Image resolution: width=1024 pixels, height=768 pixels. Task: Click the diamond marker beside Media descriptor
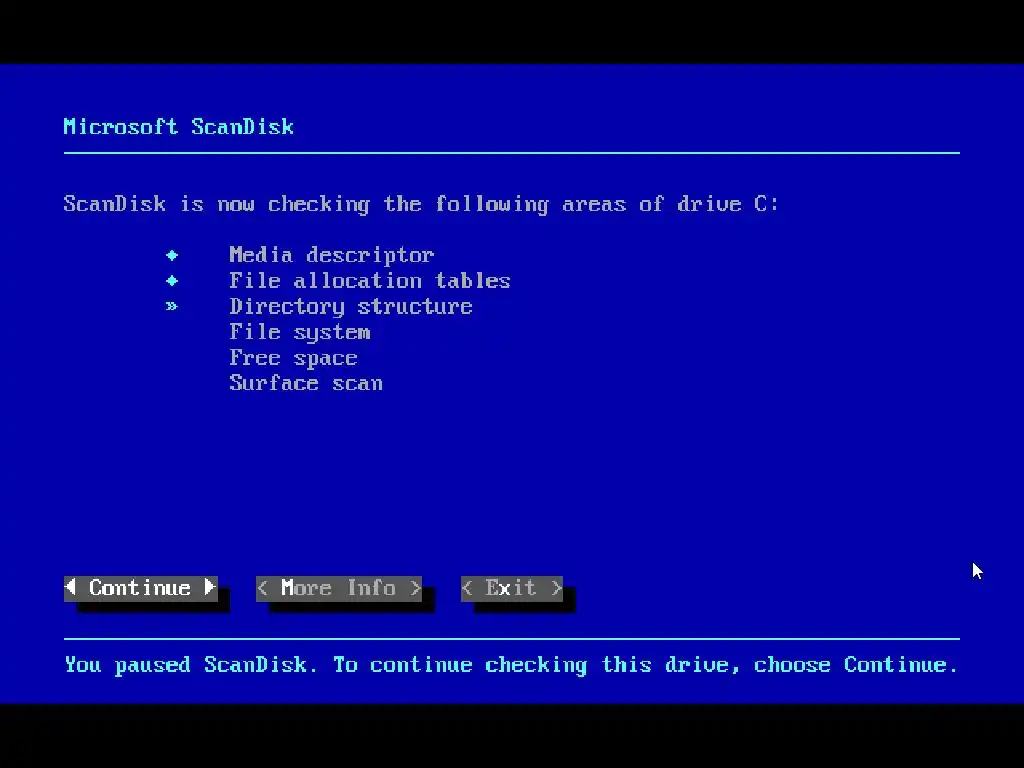(x=172, y=255)
